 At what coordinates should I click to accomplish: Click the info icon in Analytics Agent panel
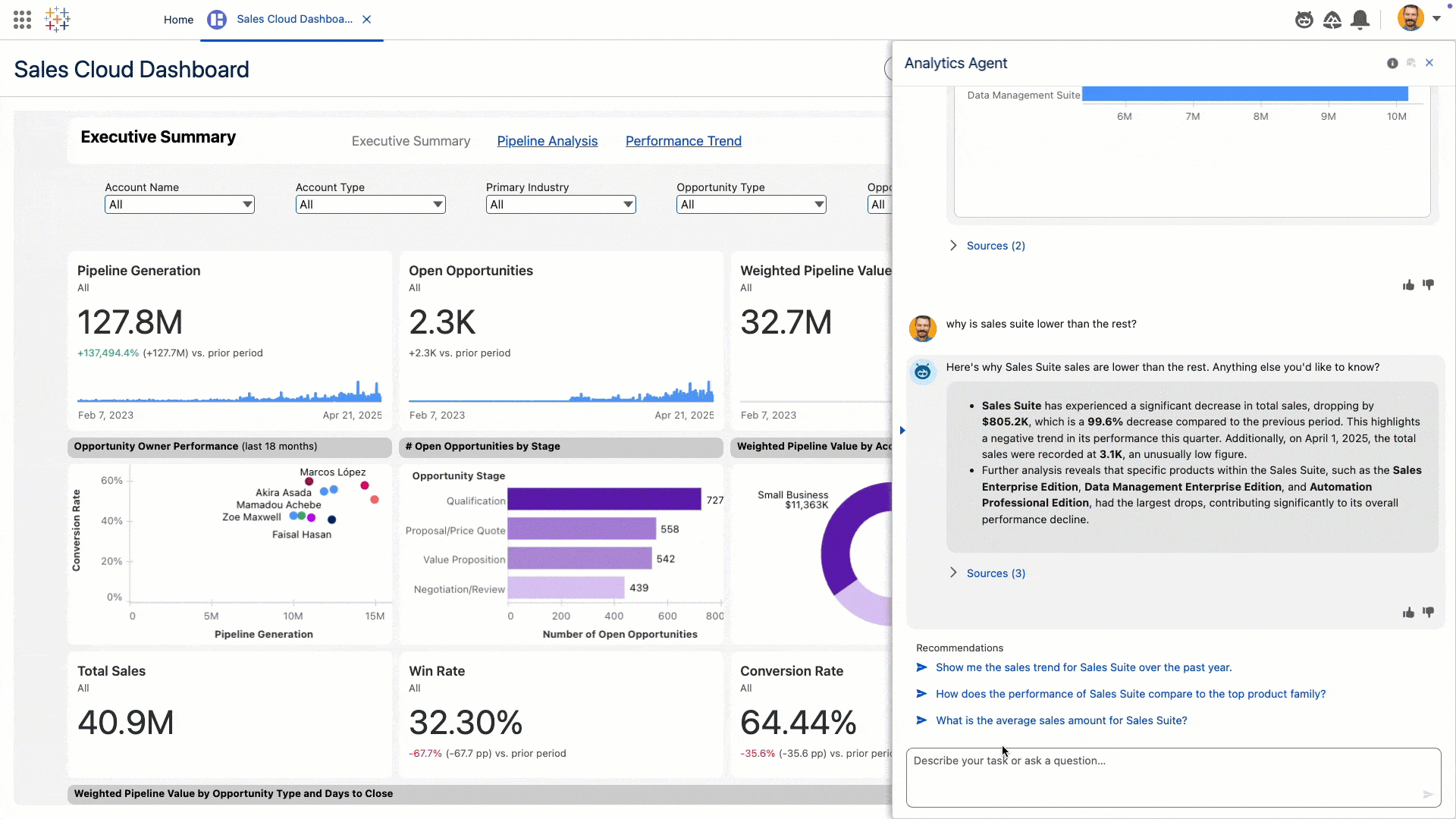tap(1392, 63)
